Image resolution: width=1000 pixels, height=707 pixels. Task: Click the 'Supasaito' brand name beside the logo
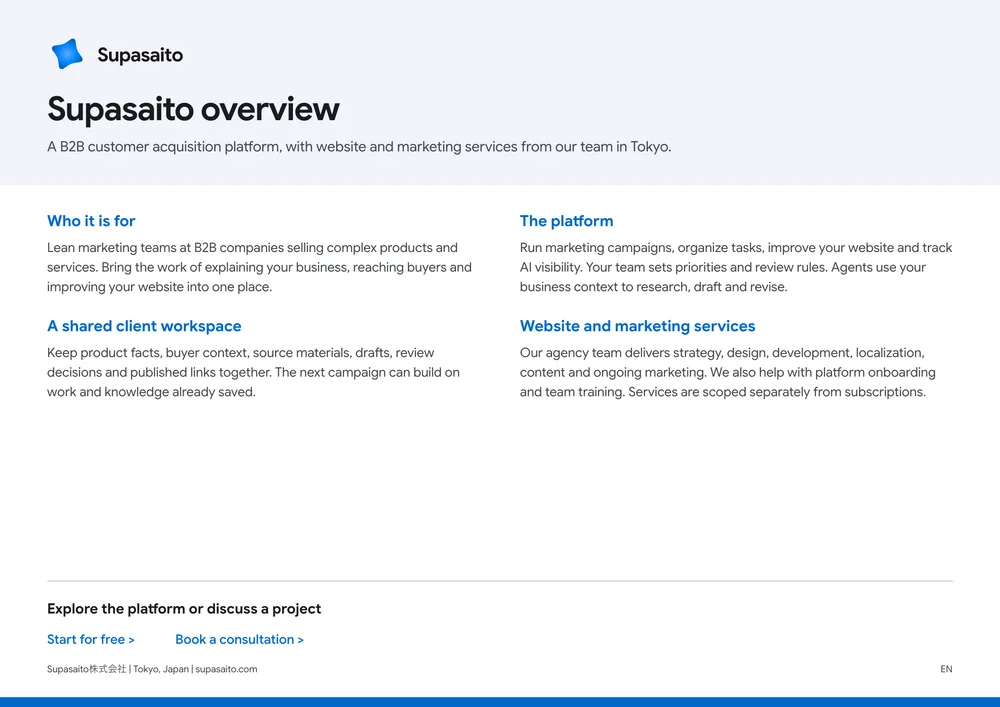click(x=140, y=55)
